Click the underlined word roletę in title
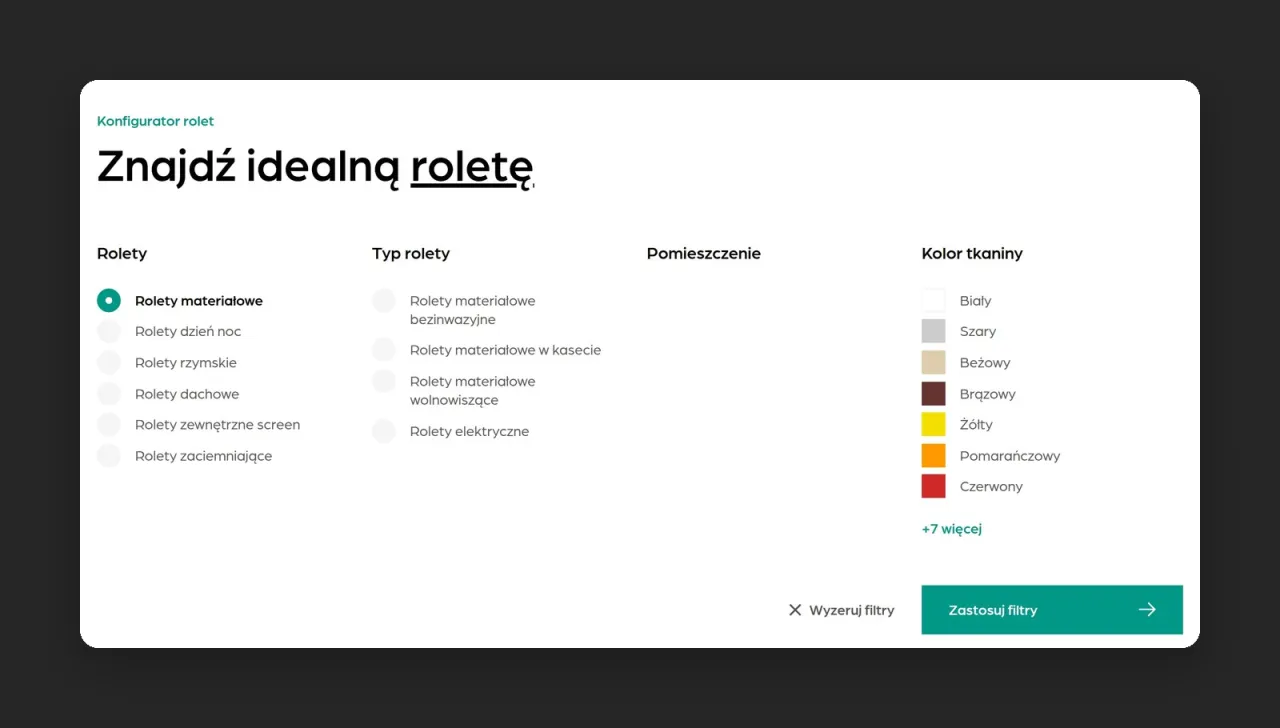 [472, 167]
